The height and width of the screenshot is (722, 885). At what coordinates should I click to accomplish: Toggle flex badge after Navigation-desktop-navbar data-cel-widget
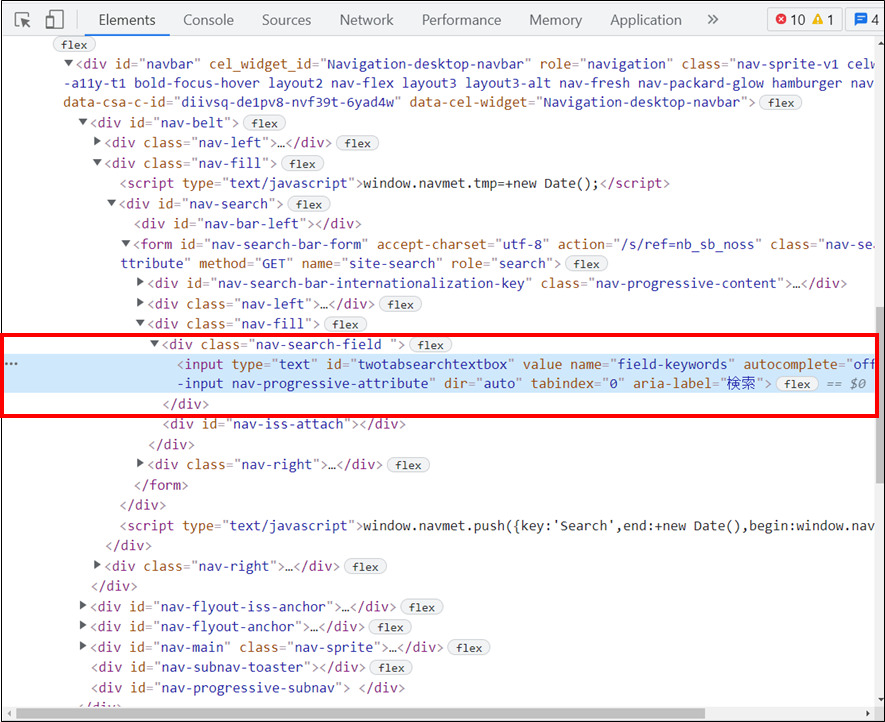[x=781, y=103]
